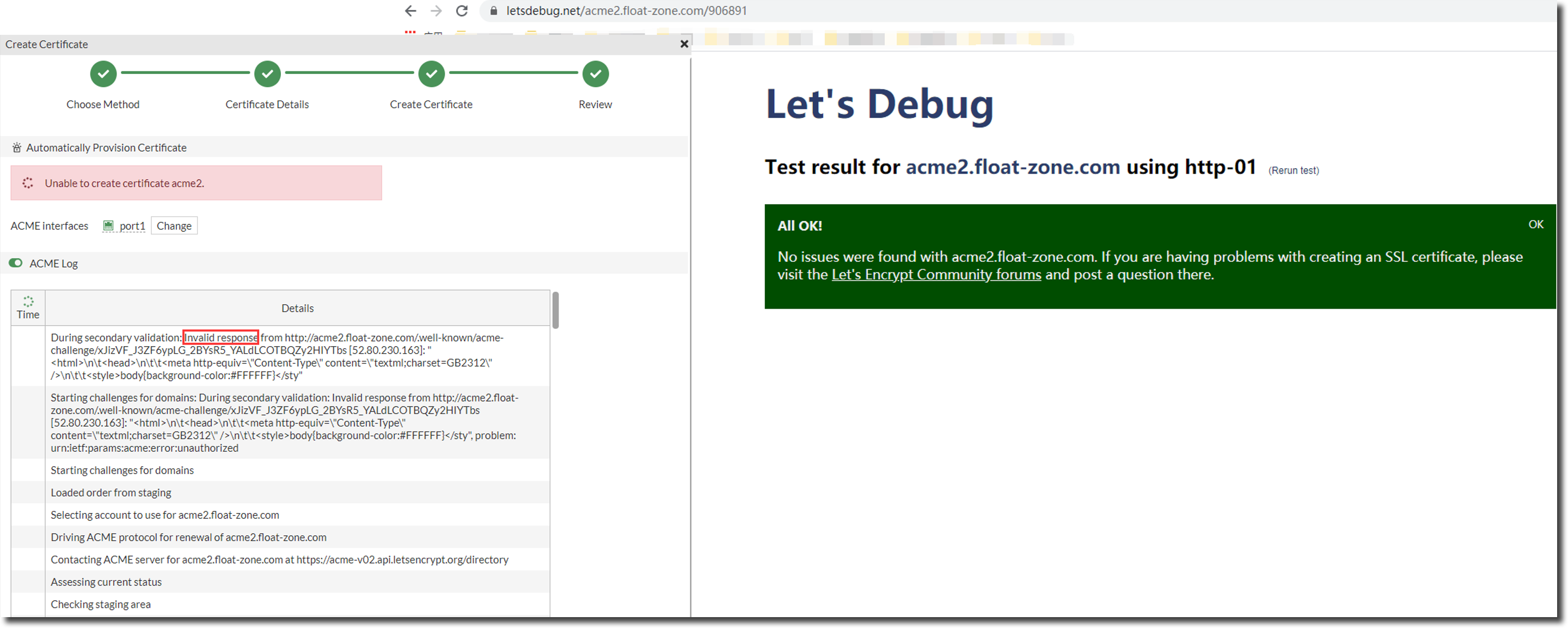Click Automatically Provision Certificate icon
1568x628 pixels.
[17, 148]
